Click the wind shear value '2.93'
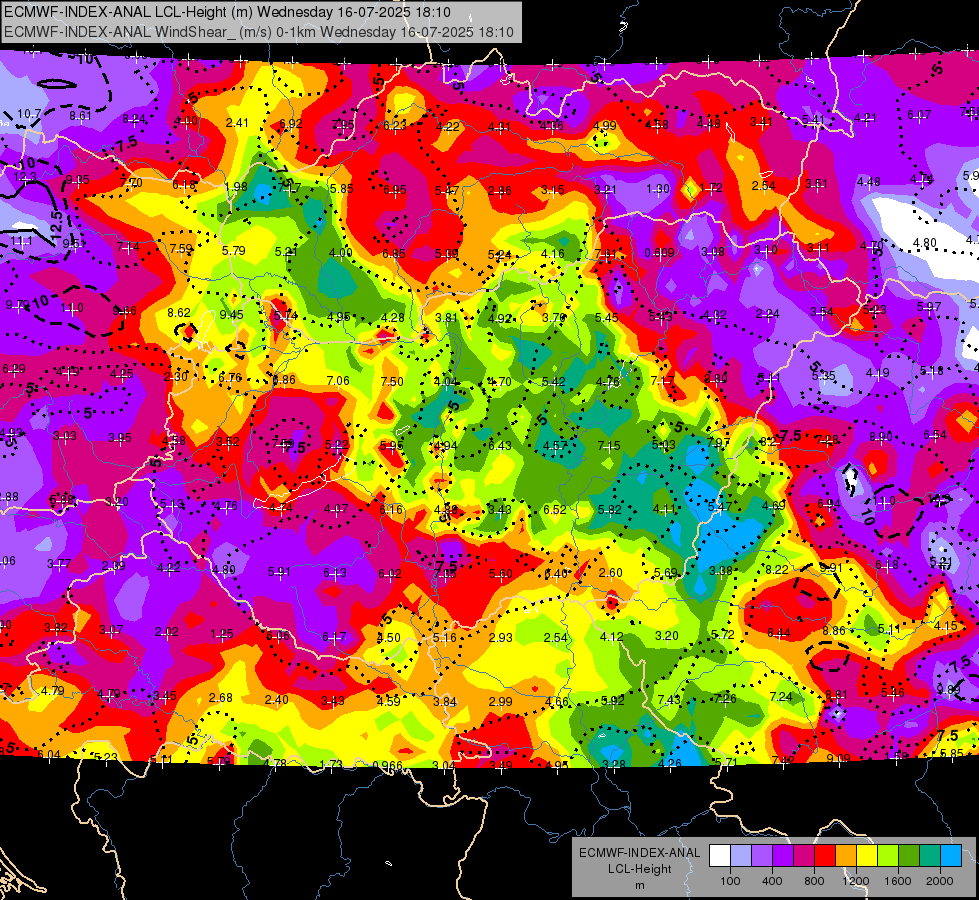Image resolution: width=979 pixels, height=900 pixels. [x=501, y=638]
